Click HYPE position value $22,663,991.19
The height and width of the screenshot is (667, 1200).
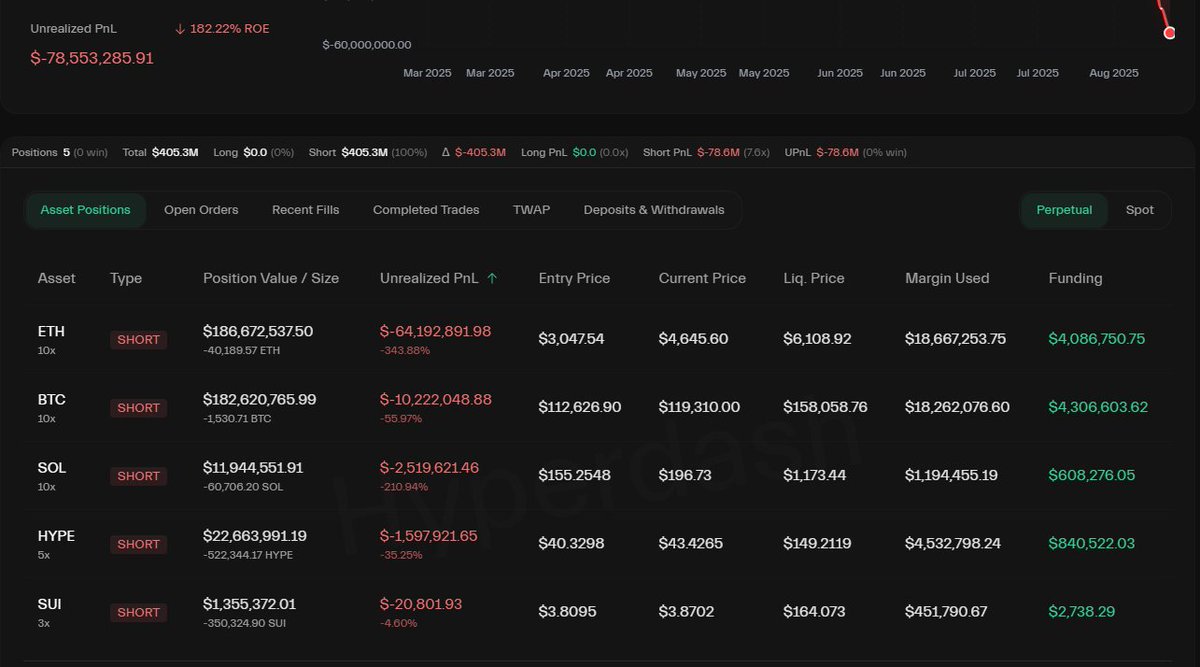click(x=255, y=535)
